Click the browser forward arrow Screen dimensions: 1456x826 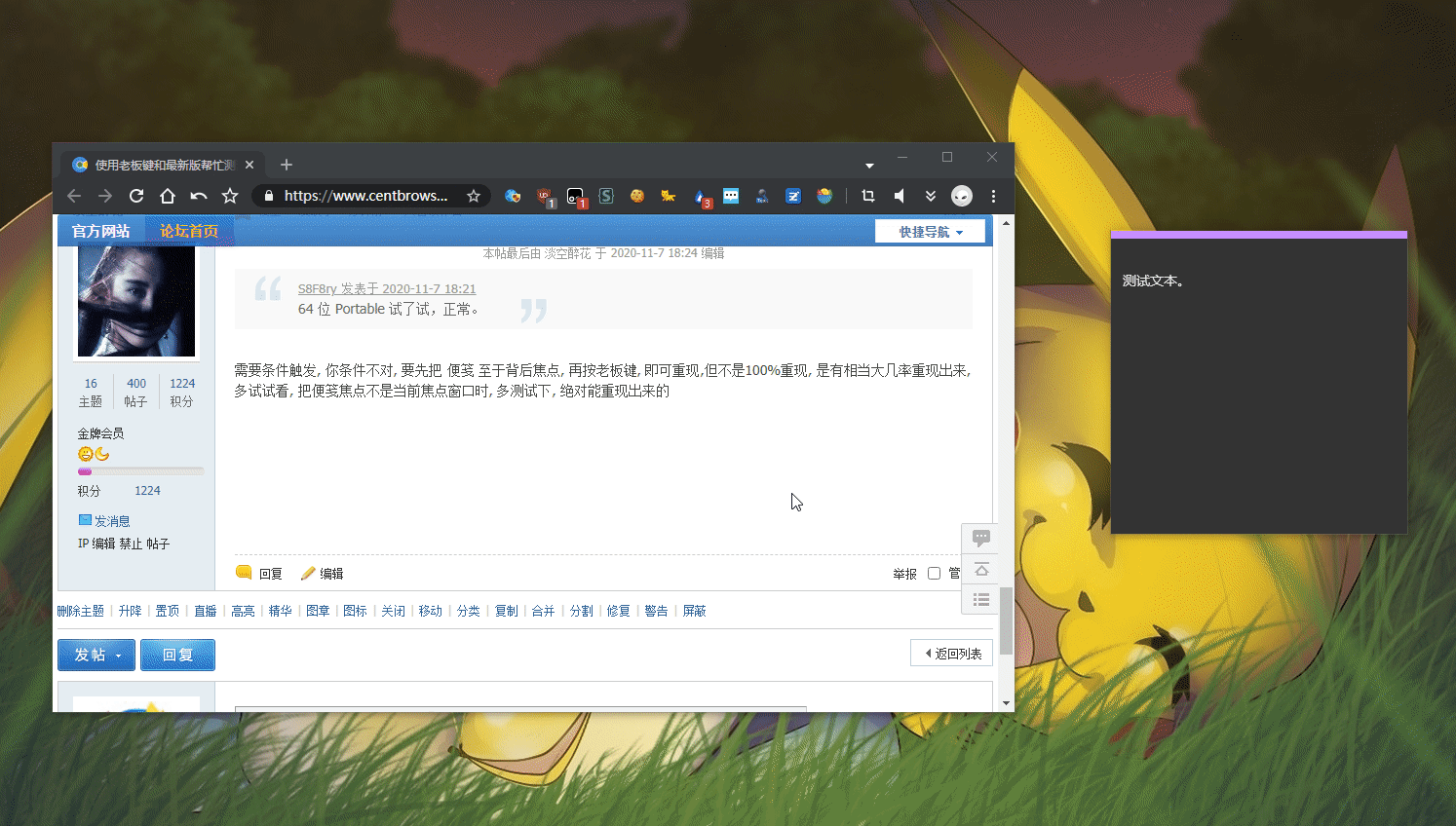click(x=105, y=196)
